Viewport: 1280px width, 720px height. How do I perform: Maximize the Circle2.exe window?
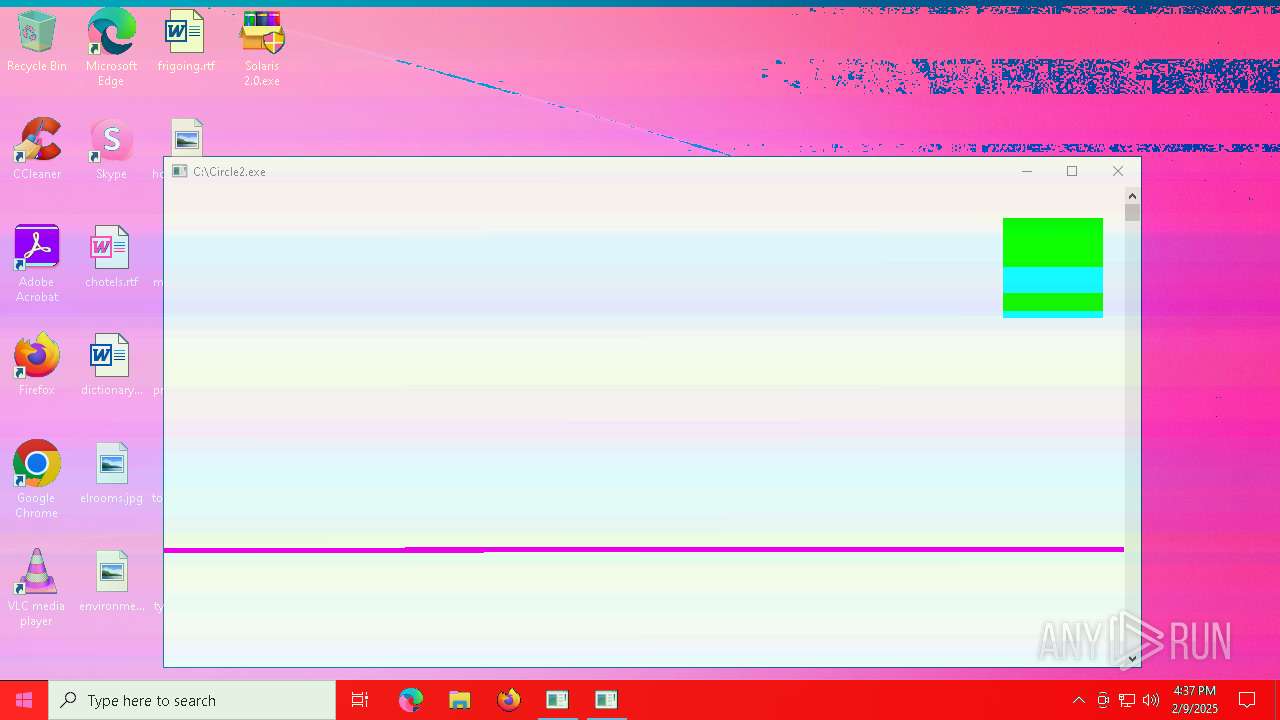(1072, 171)
